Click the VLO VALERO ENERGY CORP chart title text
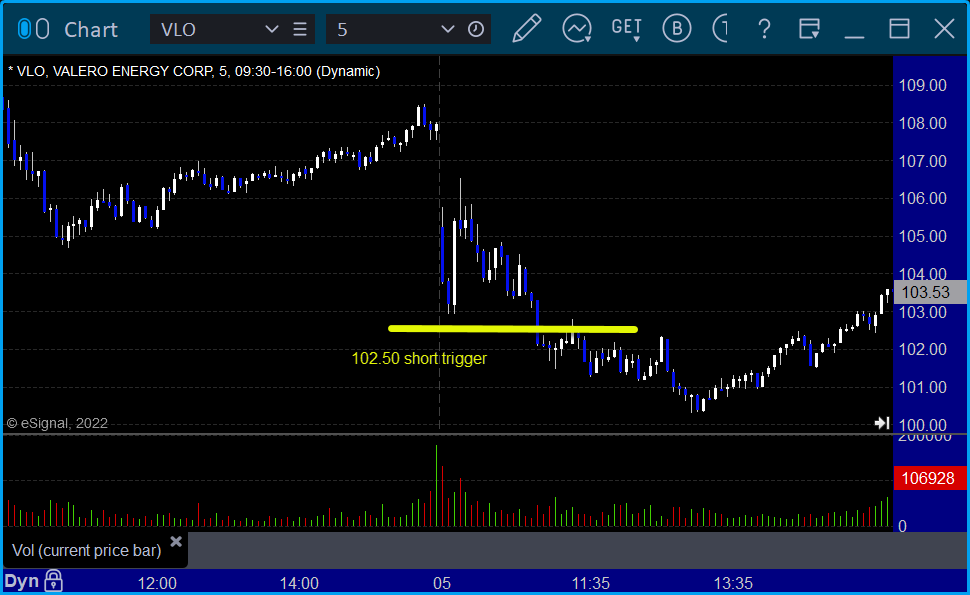970x595 pixels. click(194, 71)
